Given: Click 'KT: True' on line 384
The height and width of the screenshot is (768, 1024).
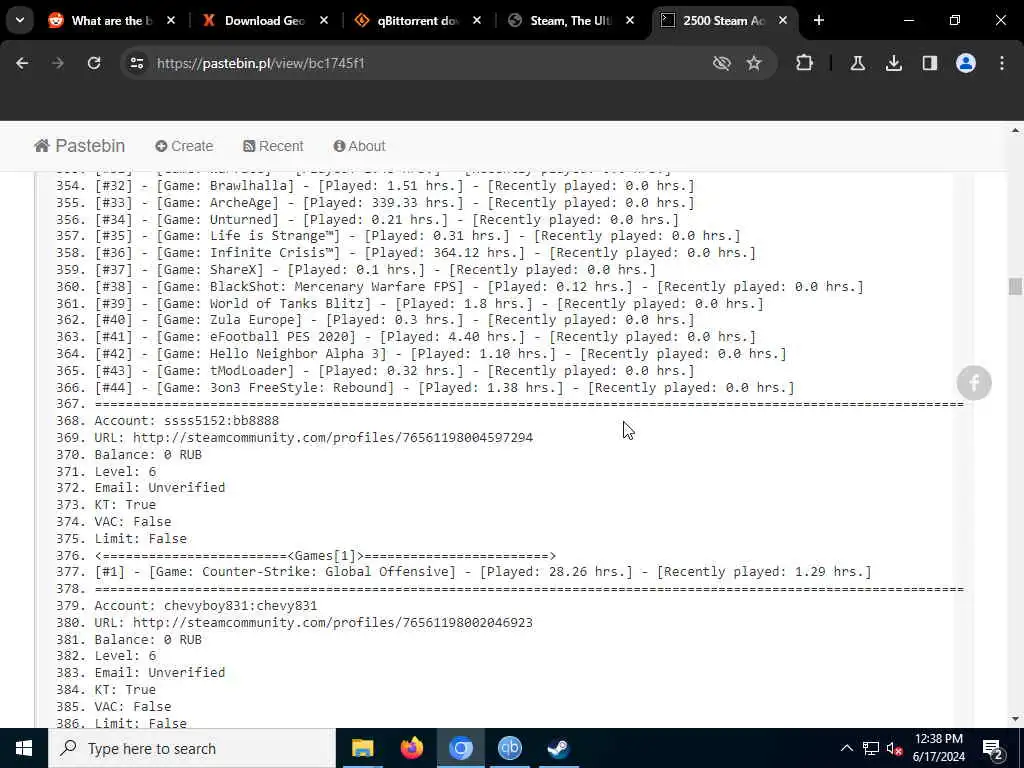Looking at the screenshot, I should [125, 690].
